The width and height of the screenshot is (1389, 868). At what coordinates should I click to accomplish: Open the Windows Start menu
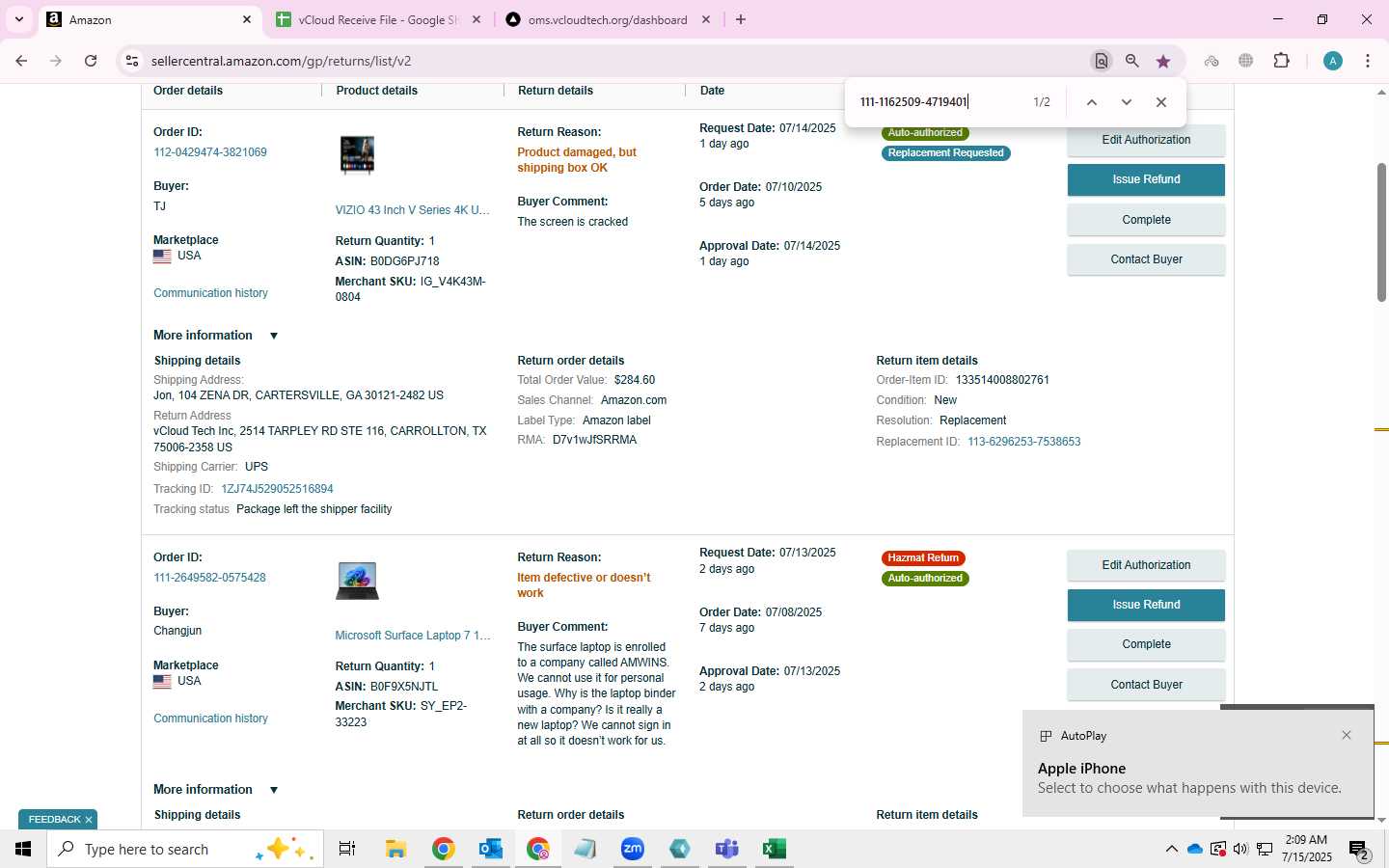(x=23, y=849)
